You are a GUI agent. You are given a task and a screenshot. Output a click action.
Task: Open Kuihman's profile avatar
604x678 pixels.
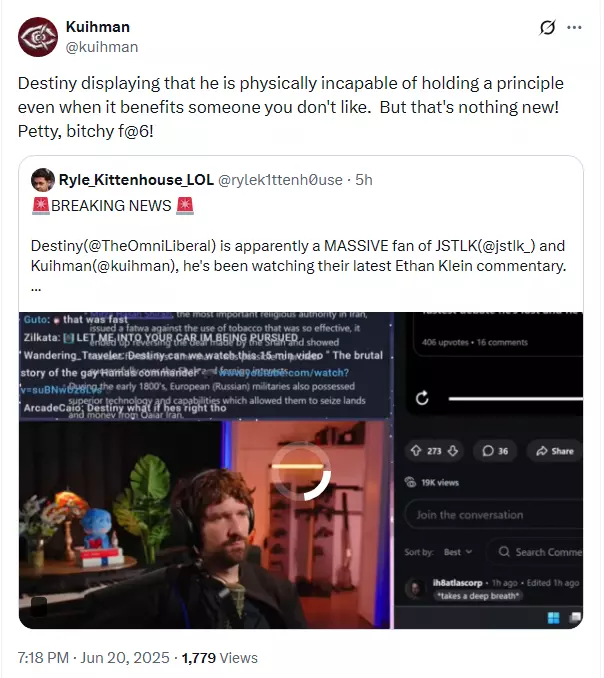38,37
